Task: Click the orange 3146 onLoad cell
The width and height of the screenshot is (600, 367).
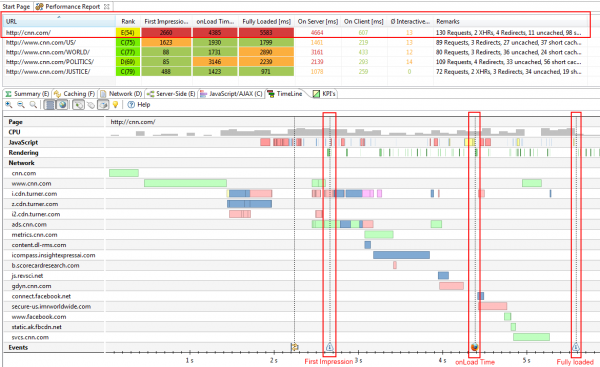Action: [x=215, y=62]
